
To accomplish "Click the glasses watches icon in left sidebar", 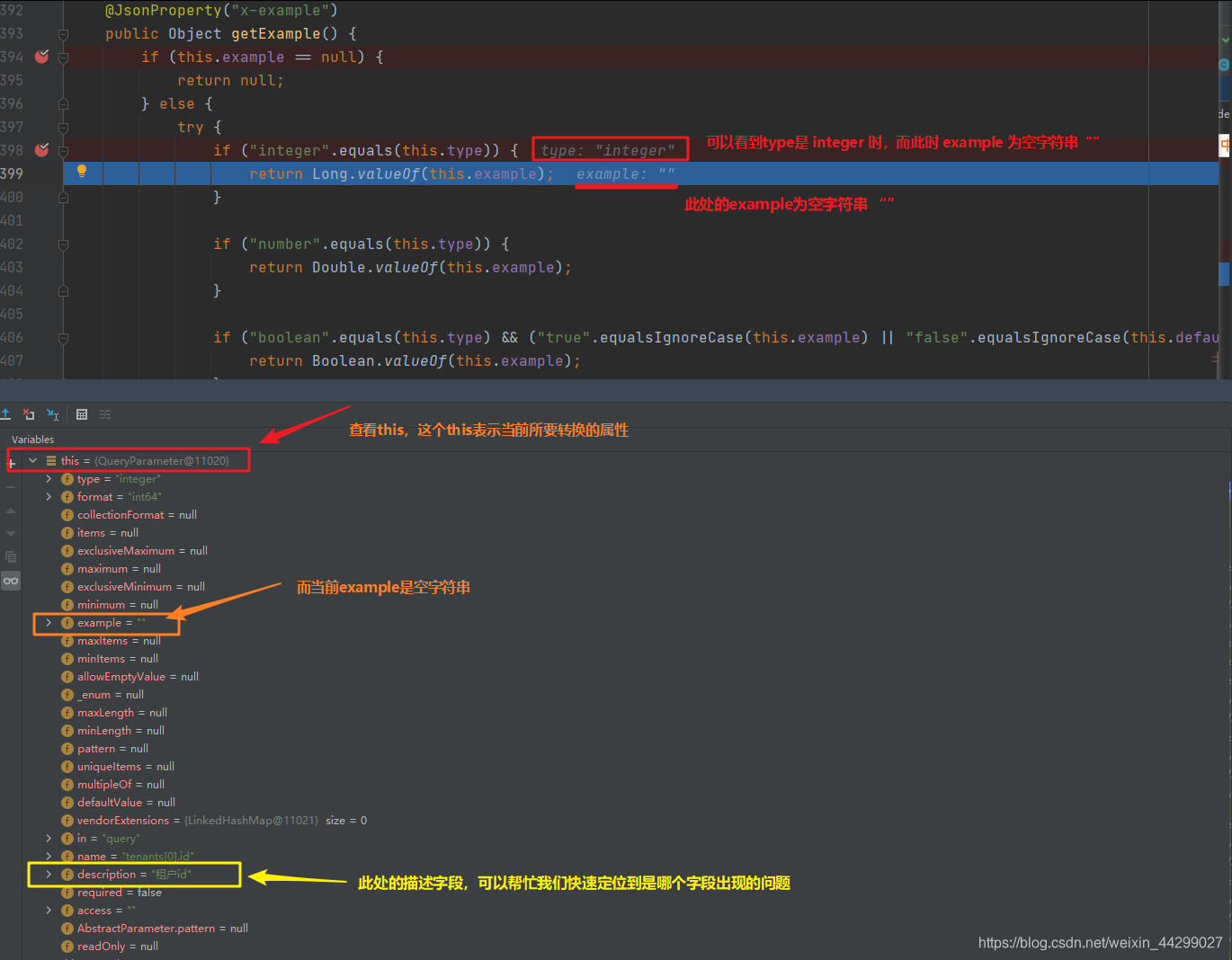I will [11, 581].
